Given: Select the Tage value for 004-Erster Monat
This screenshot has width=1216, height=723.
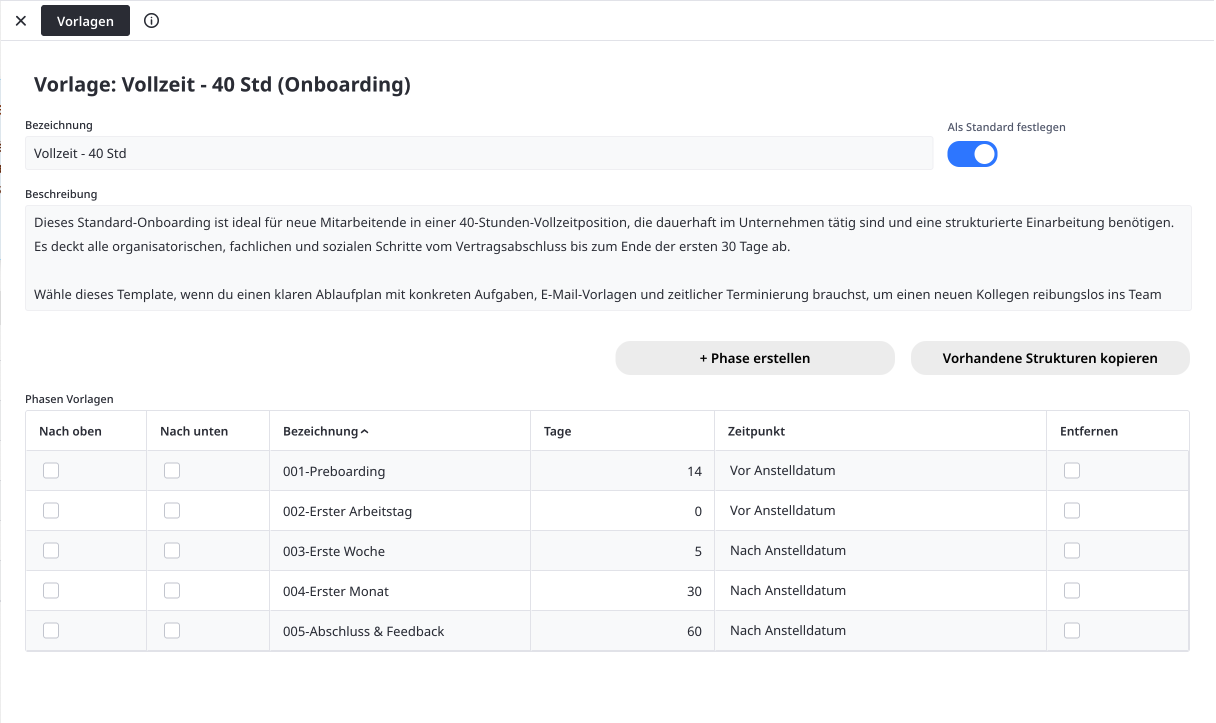Looking at the screenshot, I should pyautogui.click(x=621, y=591).
